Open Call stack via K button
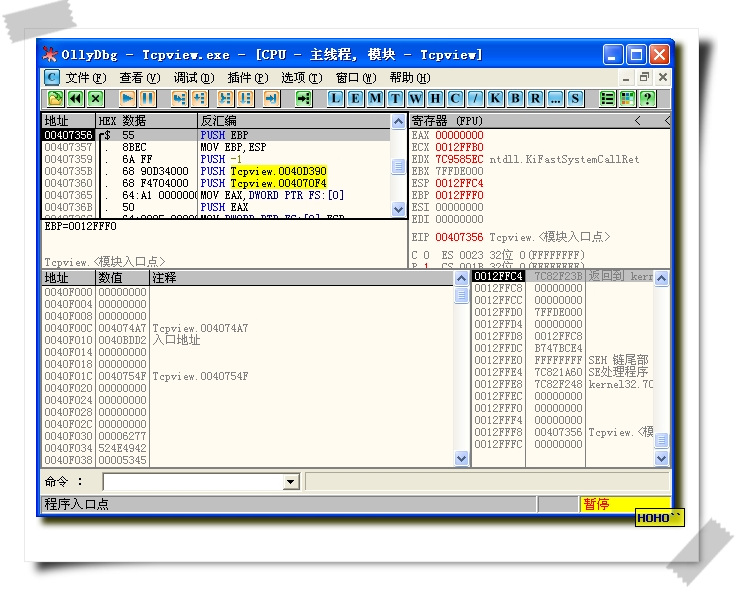Image resolution: width=739 pixels, height=592 pixels. click(x=495, y=98)
